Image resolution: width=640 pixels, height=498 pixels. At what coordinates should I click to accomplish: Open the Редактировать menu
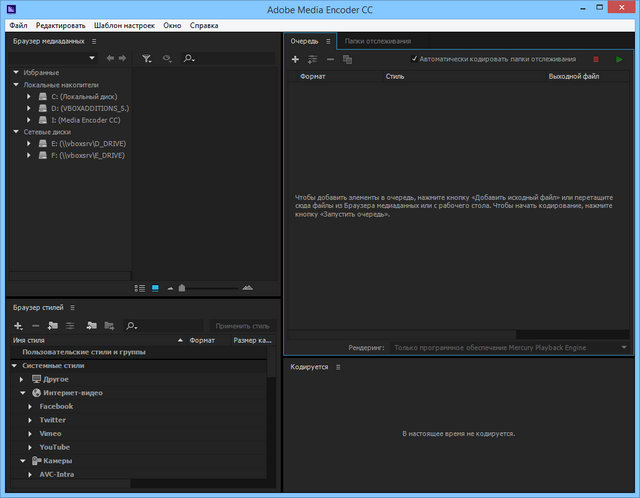click(61, 26)
